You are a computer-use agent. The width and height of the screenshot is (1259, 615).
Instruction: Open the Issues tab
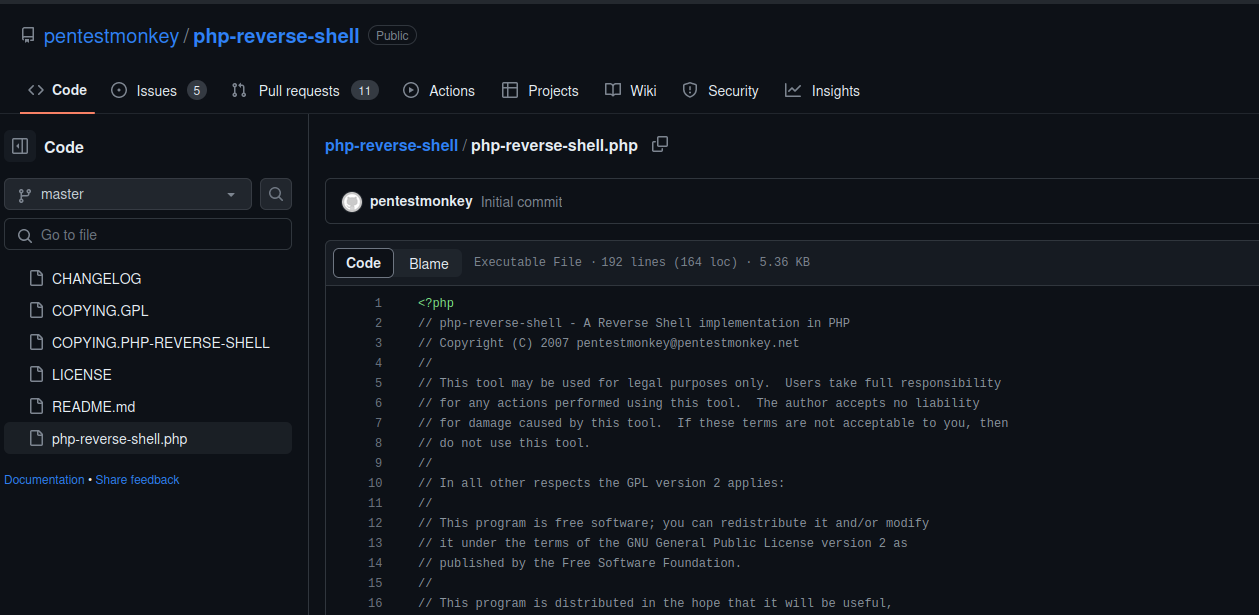tap(158, 91)
